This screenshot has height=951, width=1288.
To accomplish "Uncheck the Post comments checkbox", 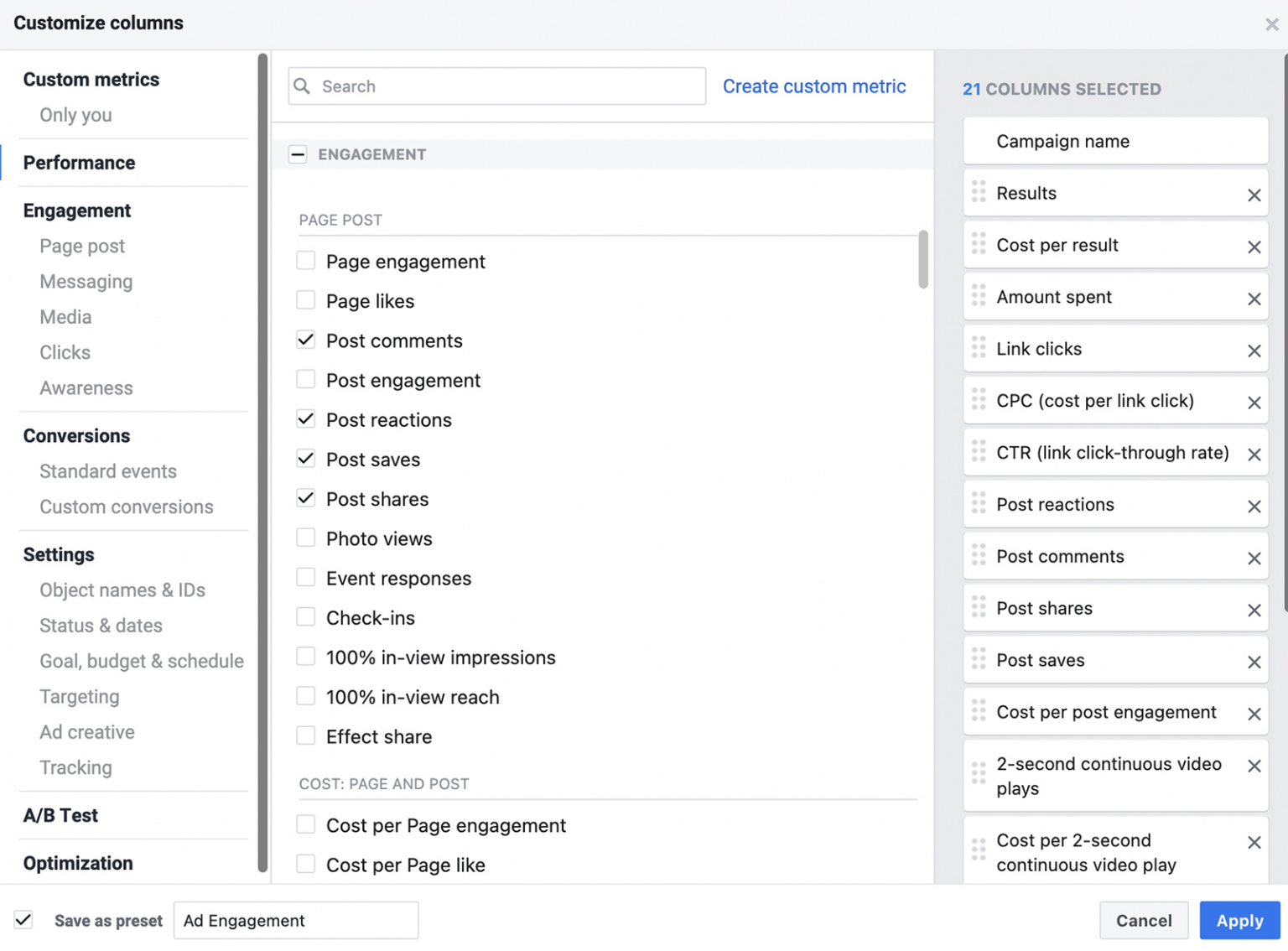I will point(306,340).
